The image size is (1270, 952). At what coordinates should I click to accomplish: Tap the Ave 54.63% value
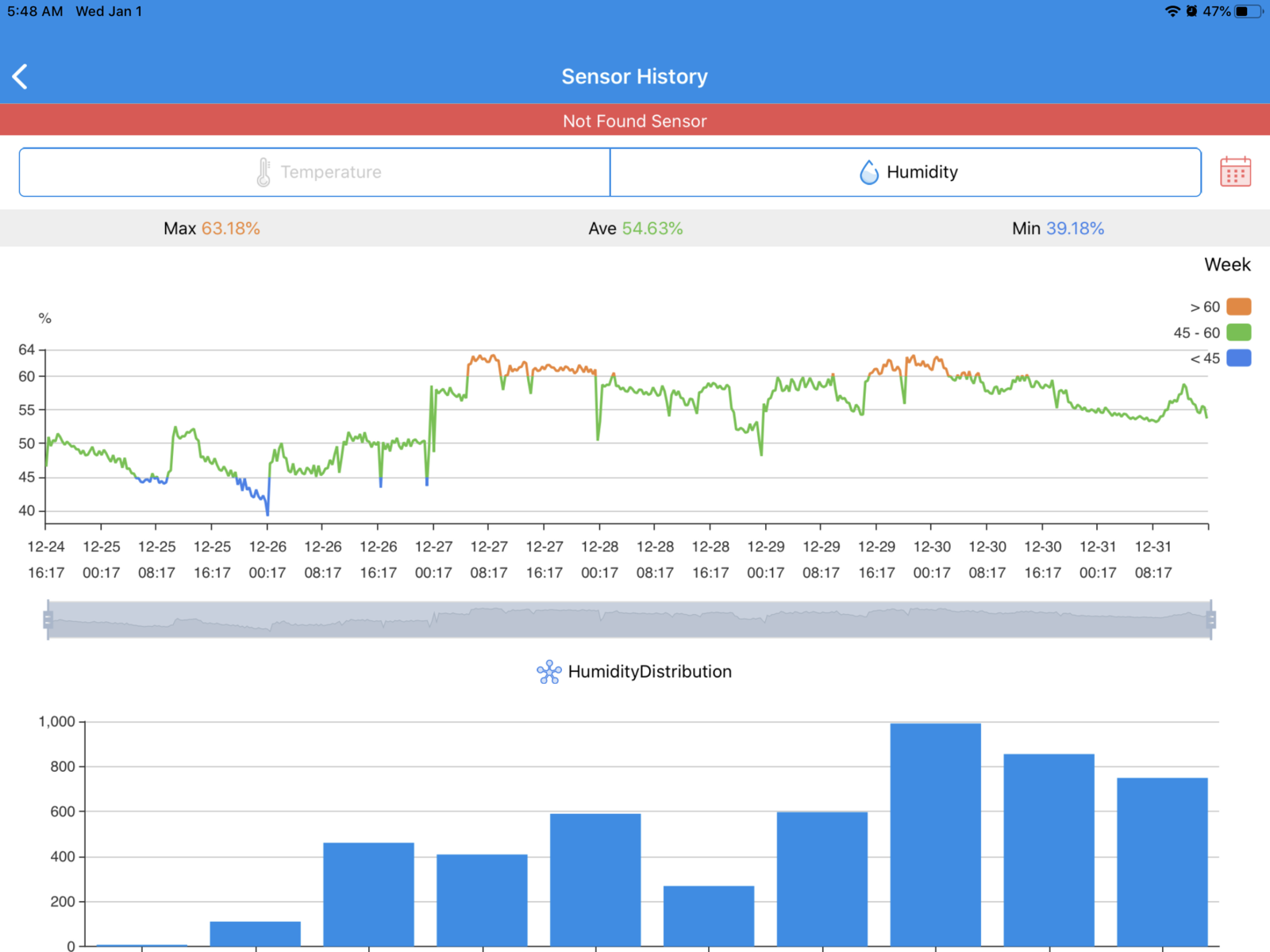(x=635, y=228)
